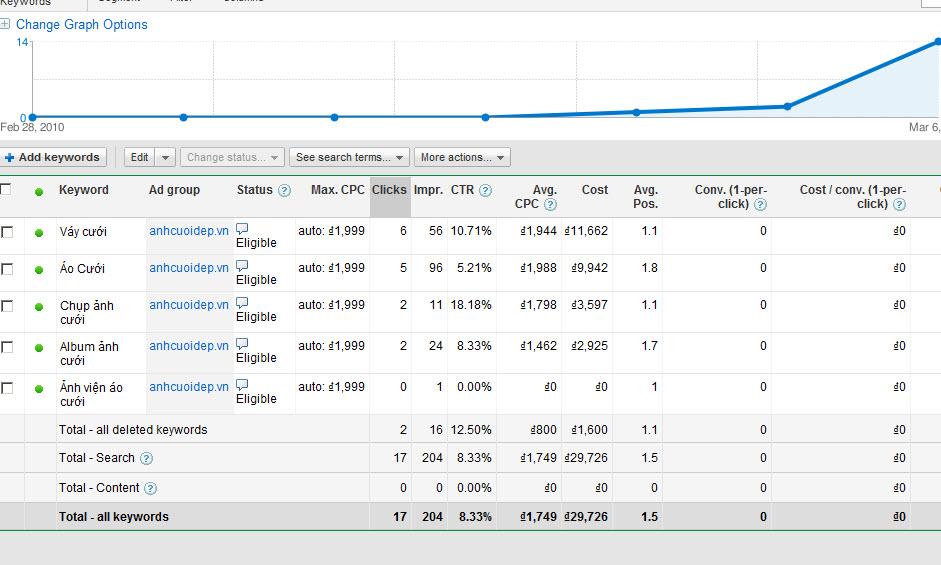Click the last graph data point at peak
941x565 pixels.
click(938, 41)
